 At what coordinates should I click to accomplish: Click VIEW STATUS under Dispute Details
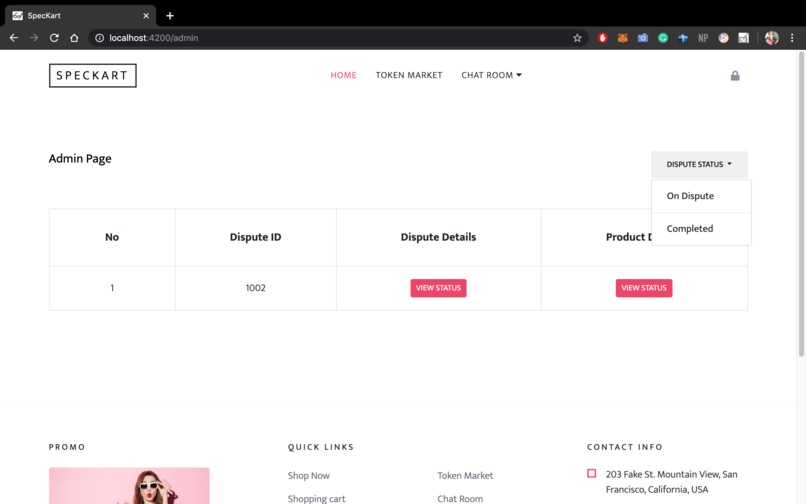(438, 288)
